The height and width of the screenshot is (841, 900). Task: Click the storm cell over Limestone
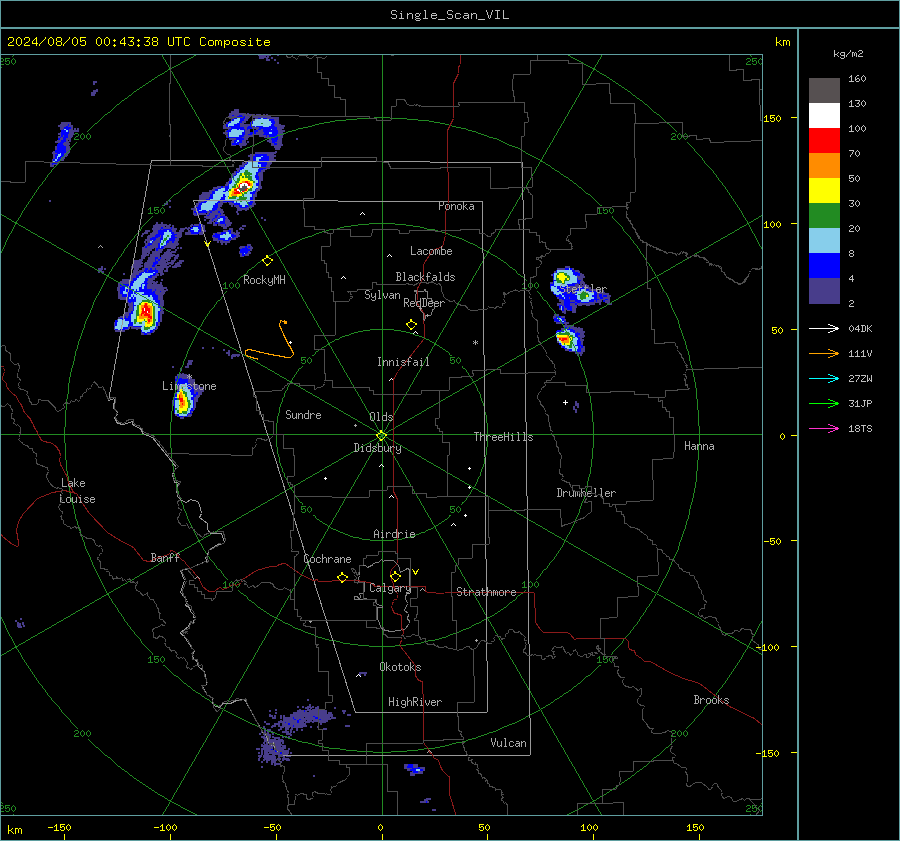click(x=183, y=400)
